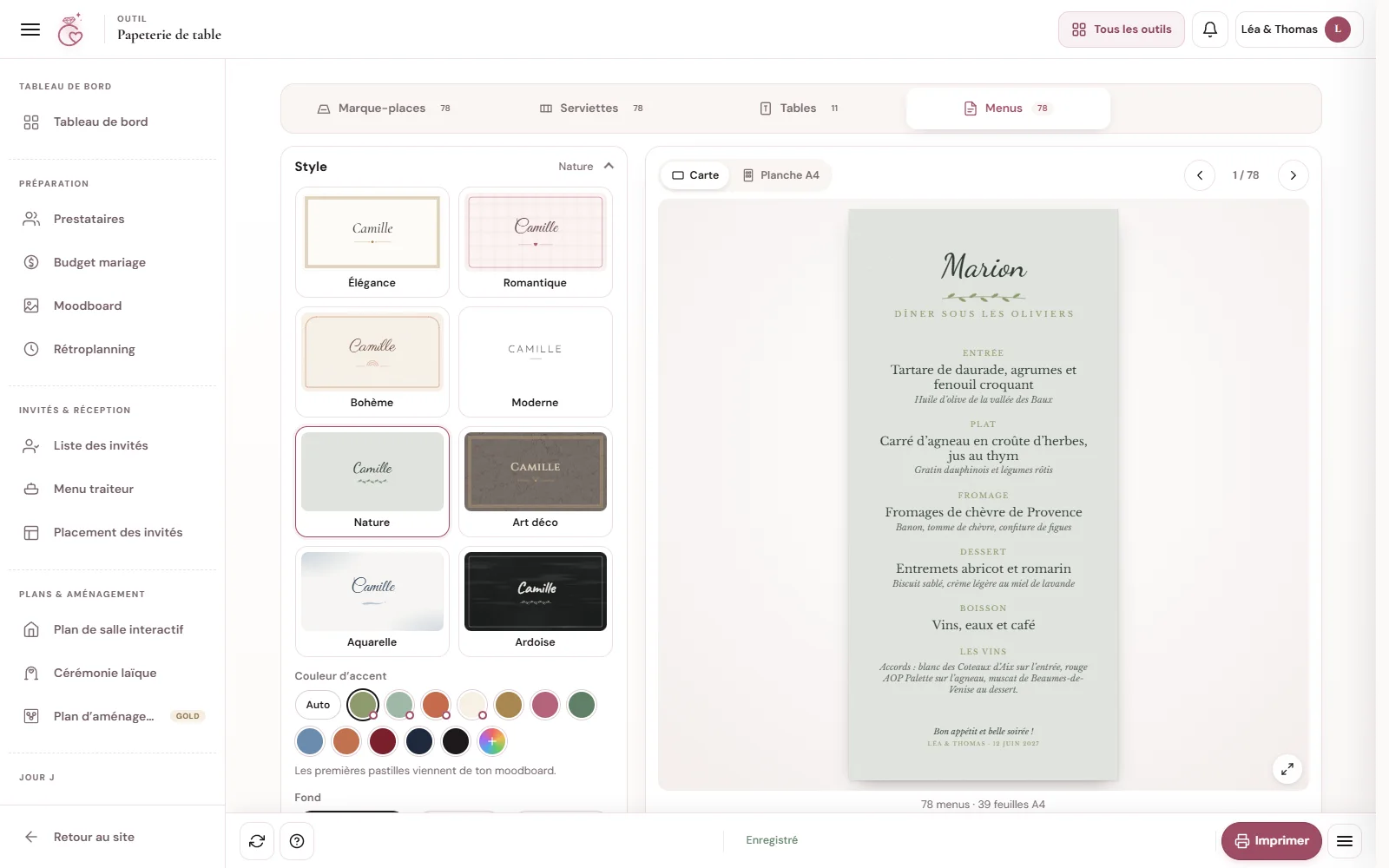Image resolution: width=1389 pixels, height=868 pixels.
Task: Open Tous les outils
Action: (1121, 30)
